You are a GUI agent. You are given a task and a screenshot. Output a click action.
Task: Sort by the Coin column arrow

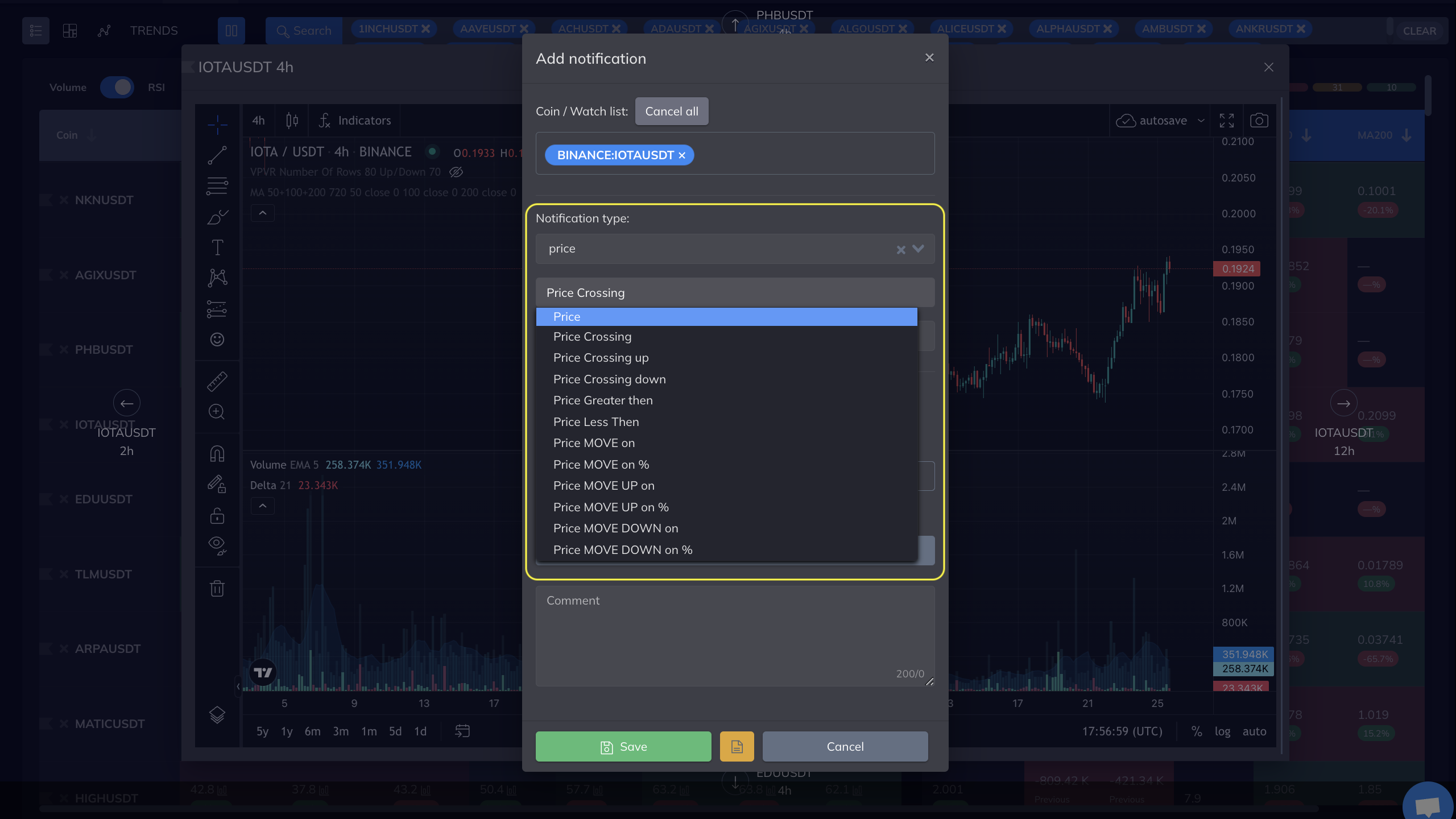(x=92, y=135)
